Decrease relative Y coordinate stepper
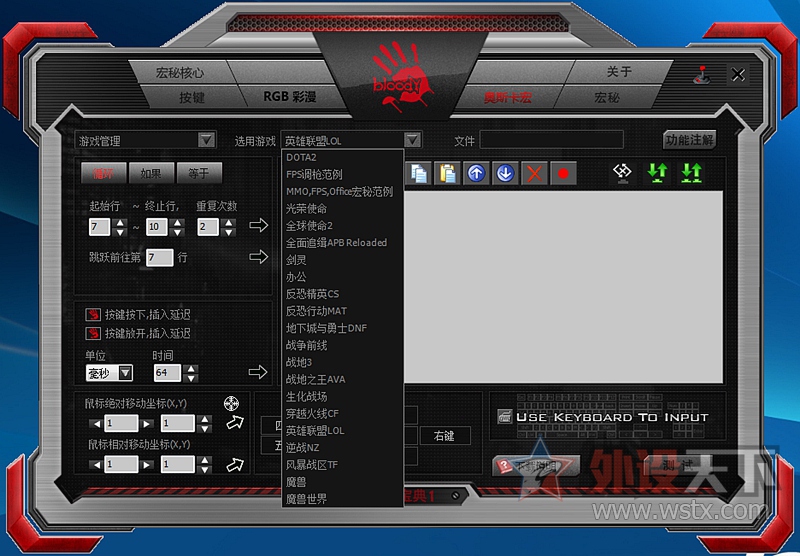 pyautogui.click(x=204, y=469)
